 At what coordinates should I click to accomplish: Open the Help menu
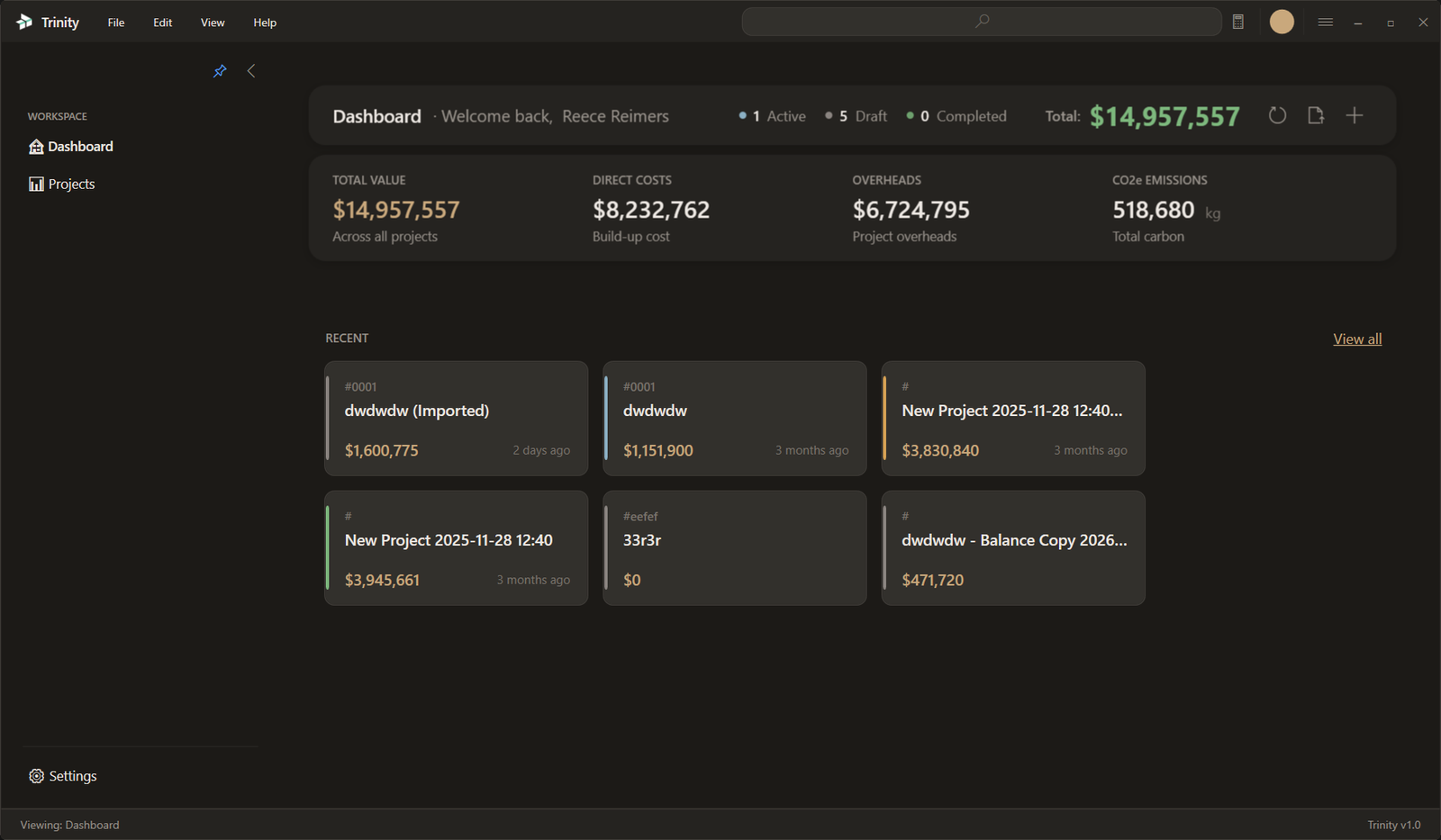(265, 23)
